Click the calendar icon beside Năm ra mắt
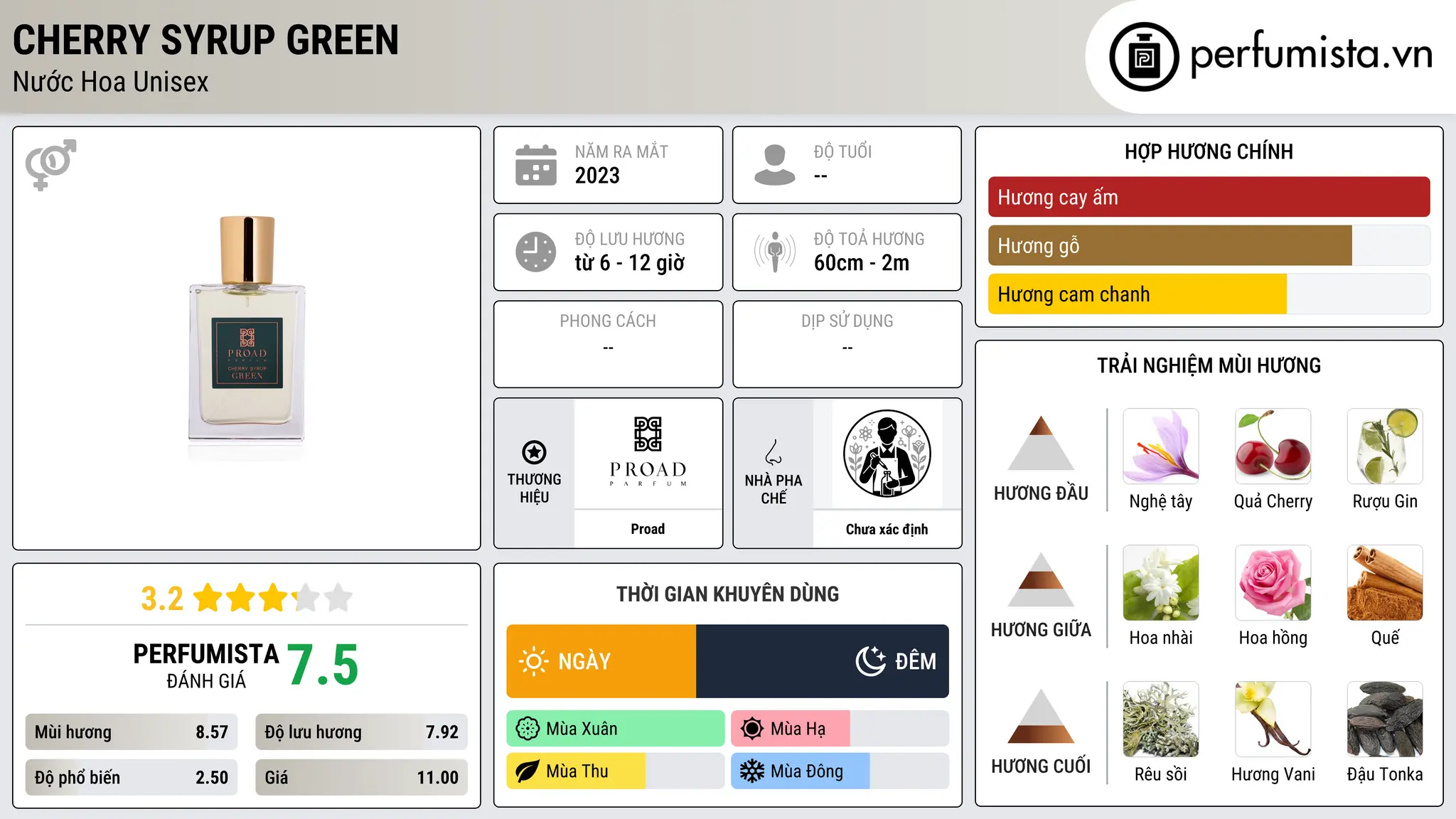This screenshot has height=819, width=1456. [x=536, y=165]
